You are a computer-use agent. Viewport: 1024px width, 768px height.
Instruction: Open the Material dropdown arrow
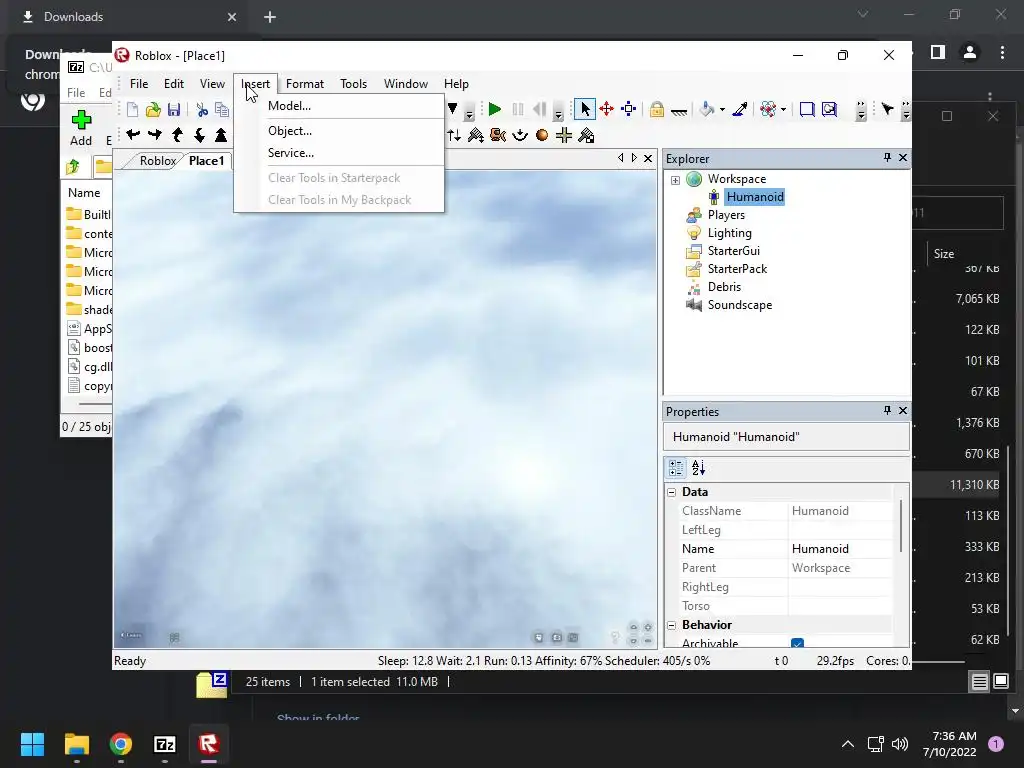pyautogui.click(x=783, y=110)
